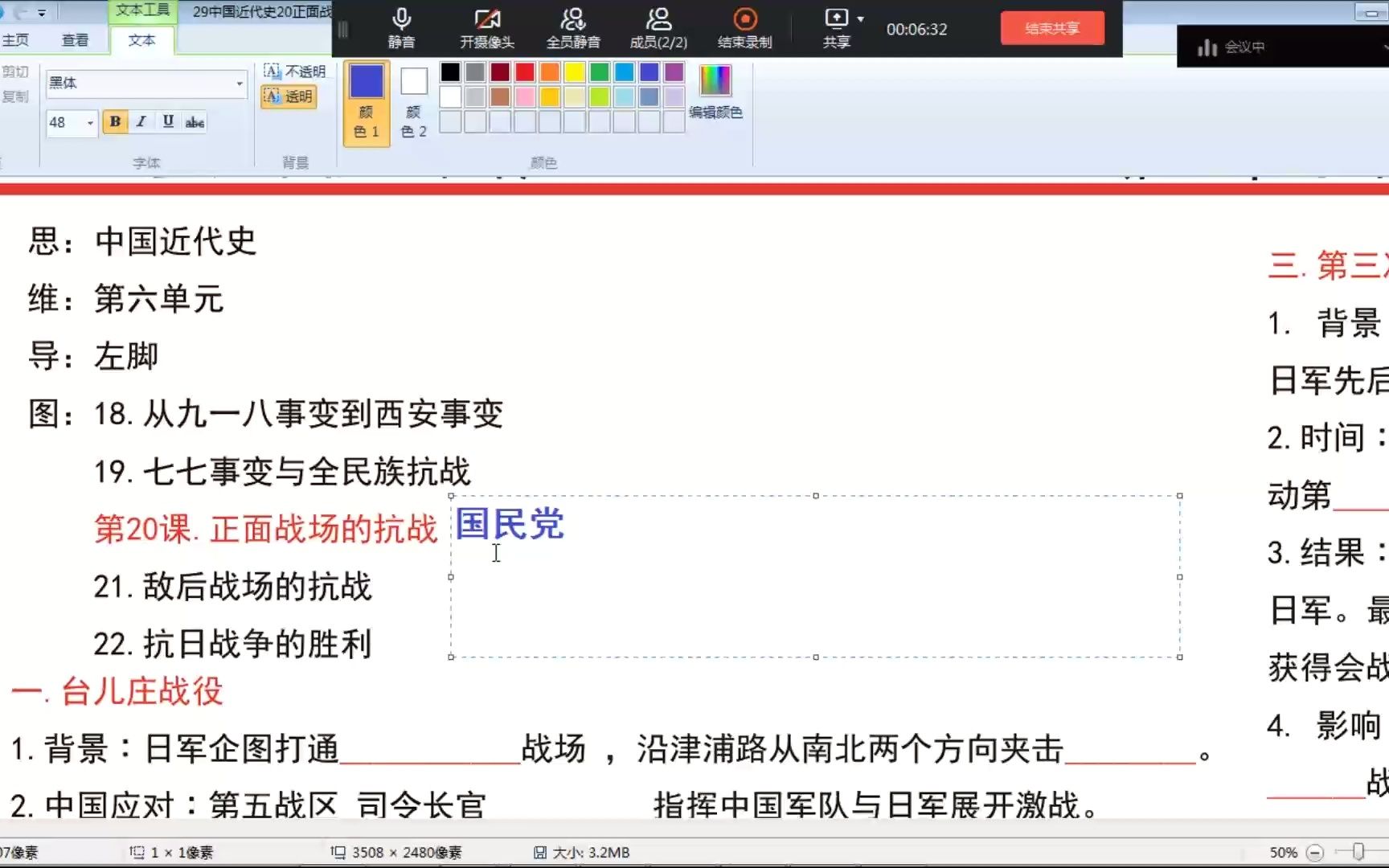Click the heading 一. 台儿庄战役
Image resolution: width=1389 pixels, height=868 pixels.
tap(117, 691)
